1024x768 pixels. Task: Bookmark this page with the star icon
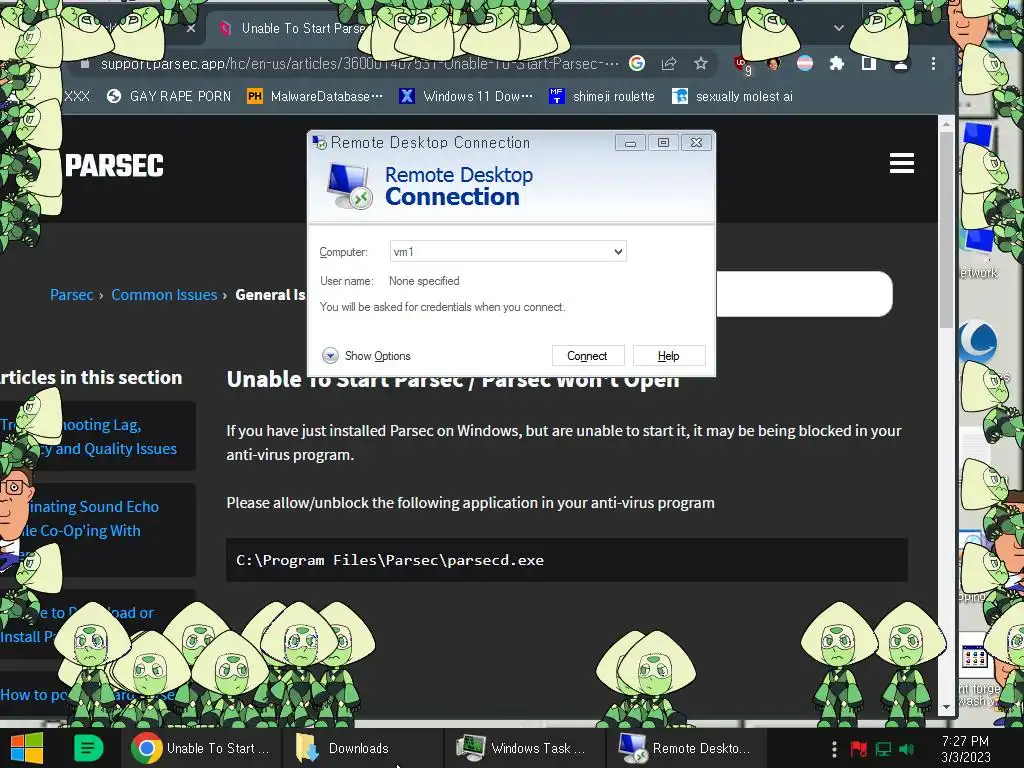(701, 63)
